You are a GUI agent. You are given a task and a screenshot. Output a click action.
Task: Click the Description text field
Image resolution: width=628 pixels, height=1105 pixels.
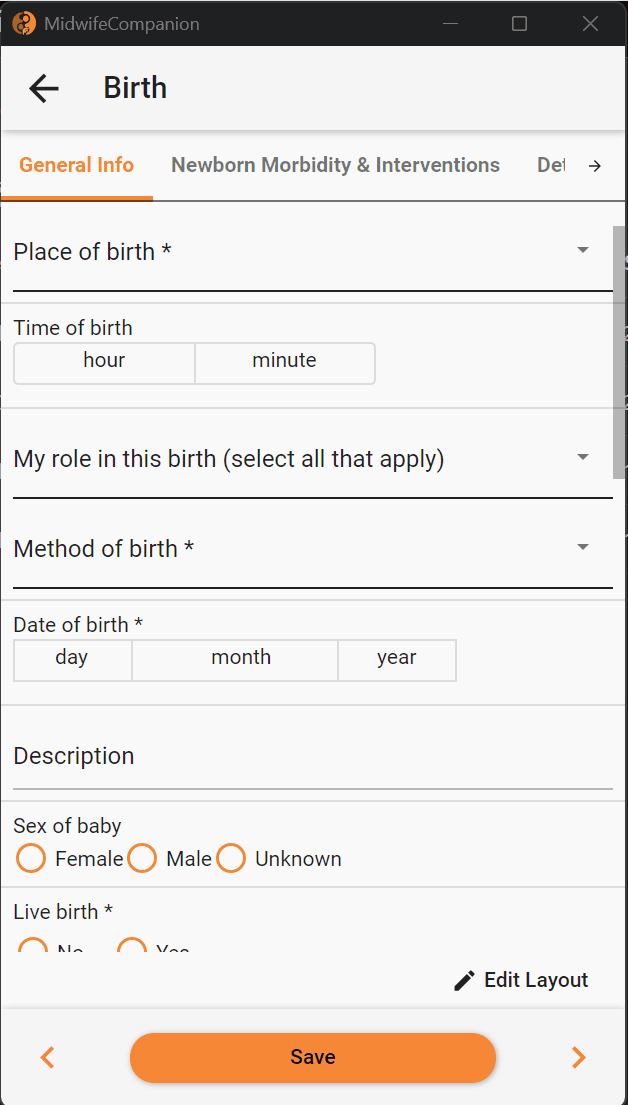pos(313,756)
